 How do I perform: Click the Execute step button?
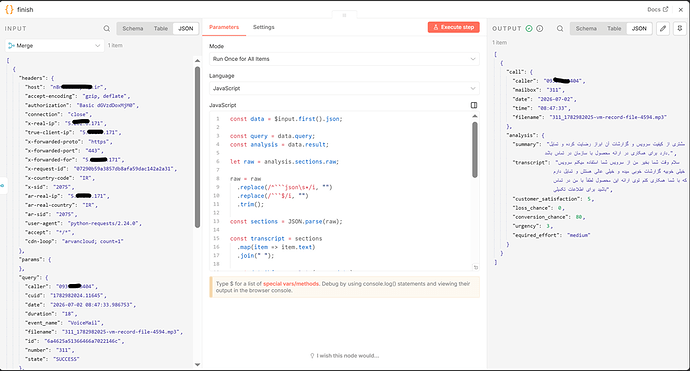point(454,27)
